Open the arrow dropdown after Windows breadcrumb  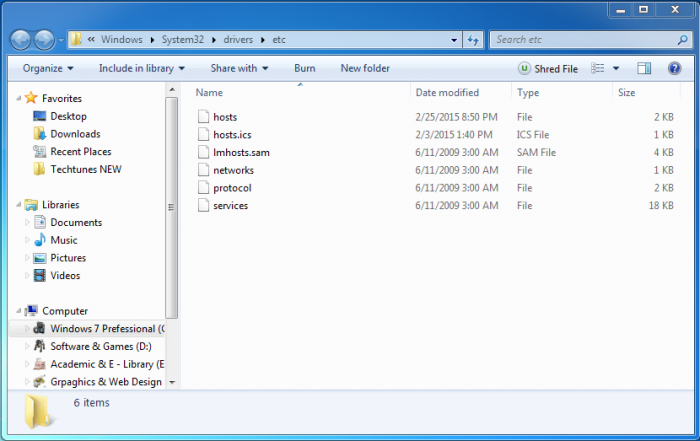pyautogui.click(x=152, y=40)
